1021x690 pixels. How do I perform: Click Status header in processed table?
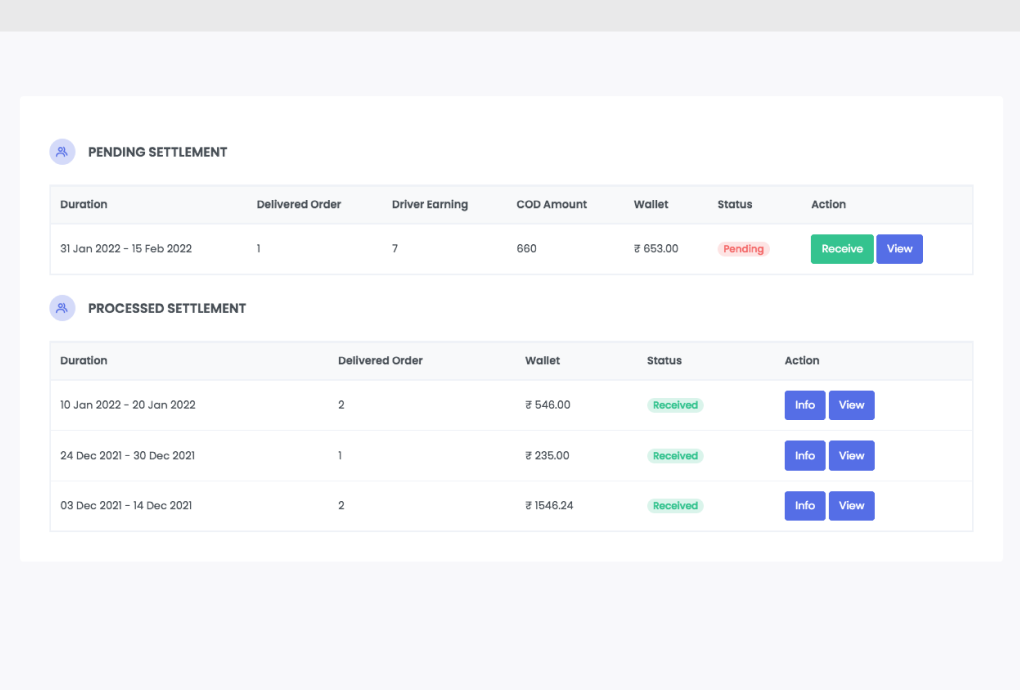[664, 361]
